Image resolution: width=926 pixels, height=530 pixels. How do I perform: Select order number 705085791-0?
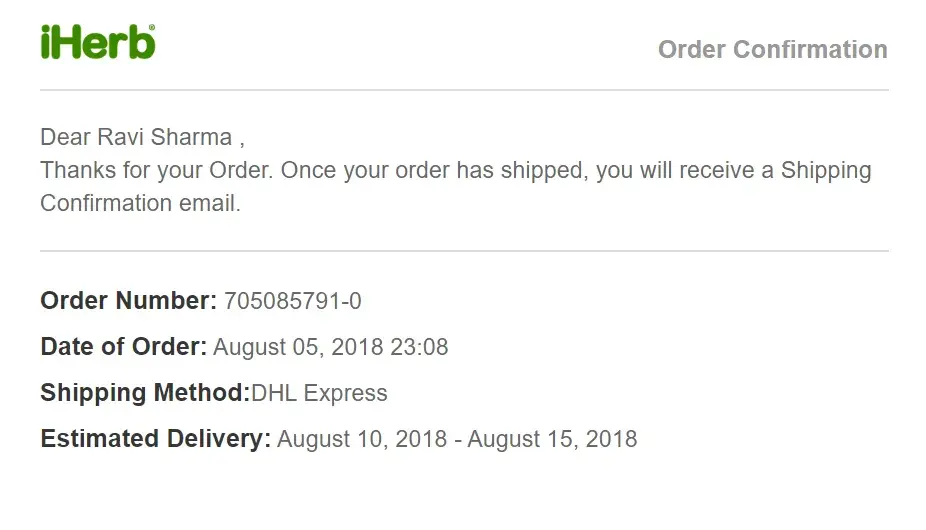click(292, 300)
